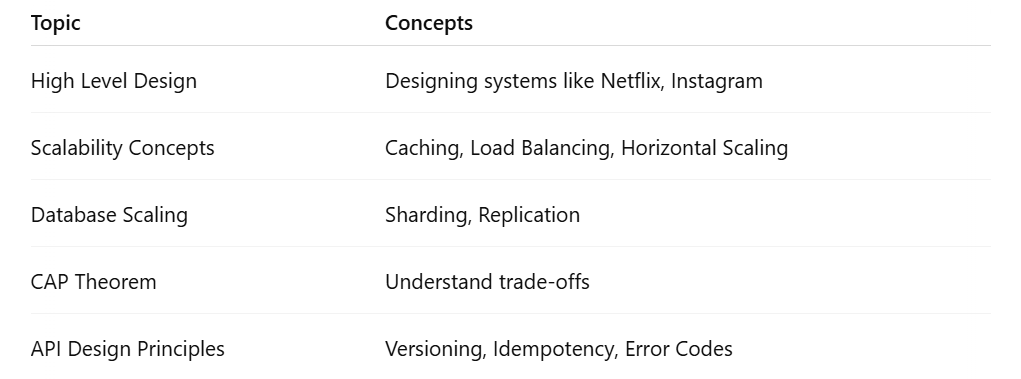Click the words Error Codes
The width and height of the screenshot is (1021, 379).
(678, 349)
